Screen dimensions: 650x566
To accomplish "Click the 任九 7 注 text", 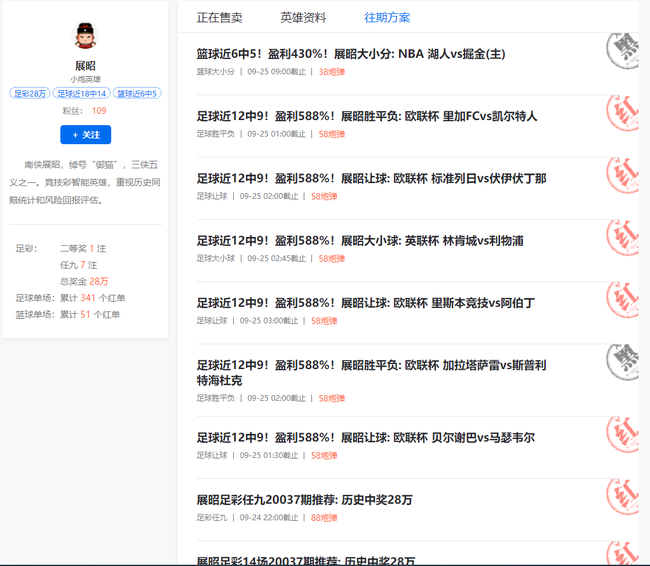I will tap(78, 265).
